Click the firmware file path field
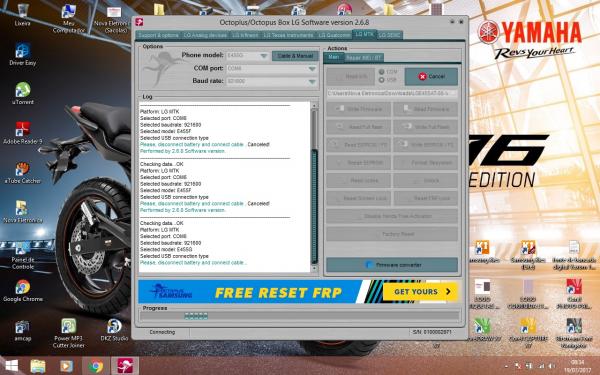Viewport: 600px width, 375px height. (392, 93)
